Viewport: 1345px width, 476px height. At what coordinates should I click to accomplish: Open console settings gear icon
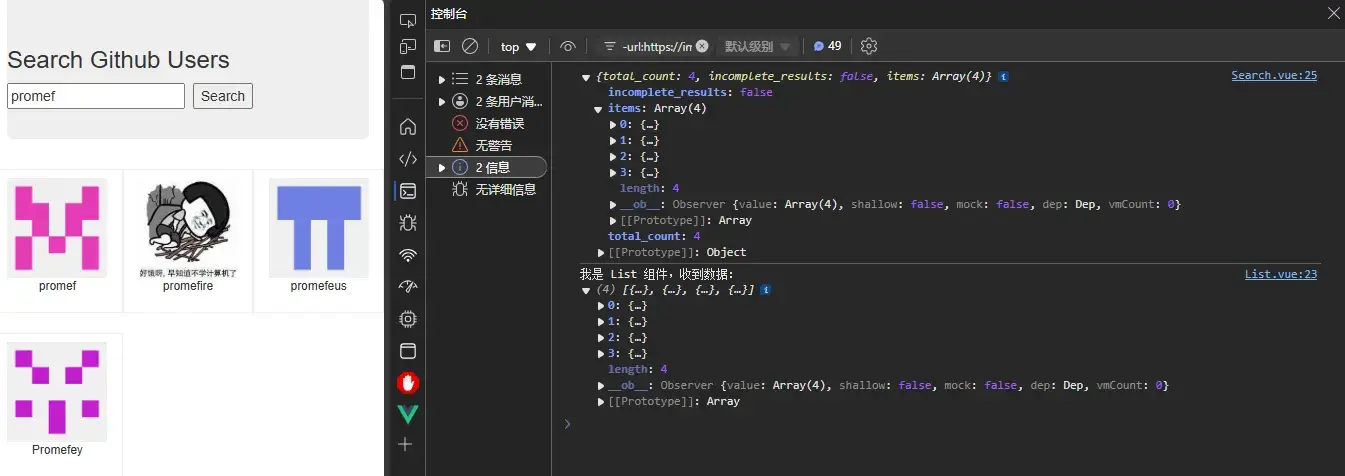869,46
